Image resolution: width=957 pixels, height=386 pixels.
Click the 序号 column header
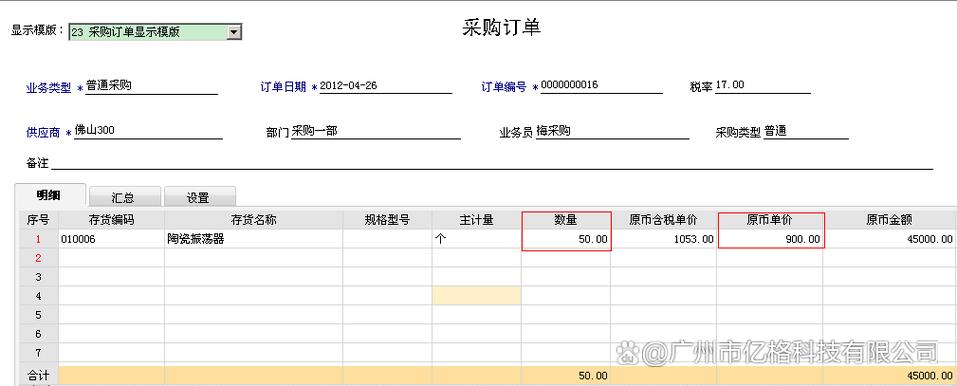[x=38, y=220]
